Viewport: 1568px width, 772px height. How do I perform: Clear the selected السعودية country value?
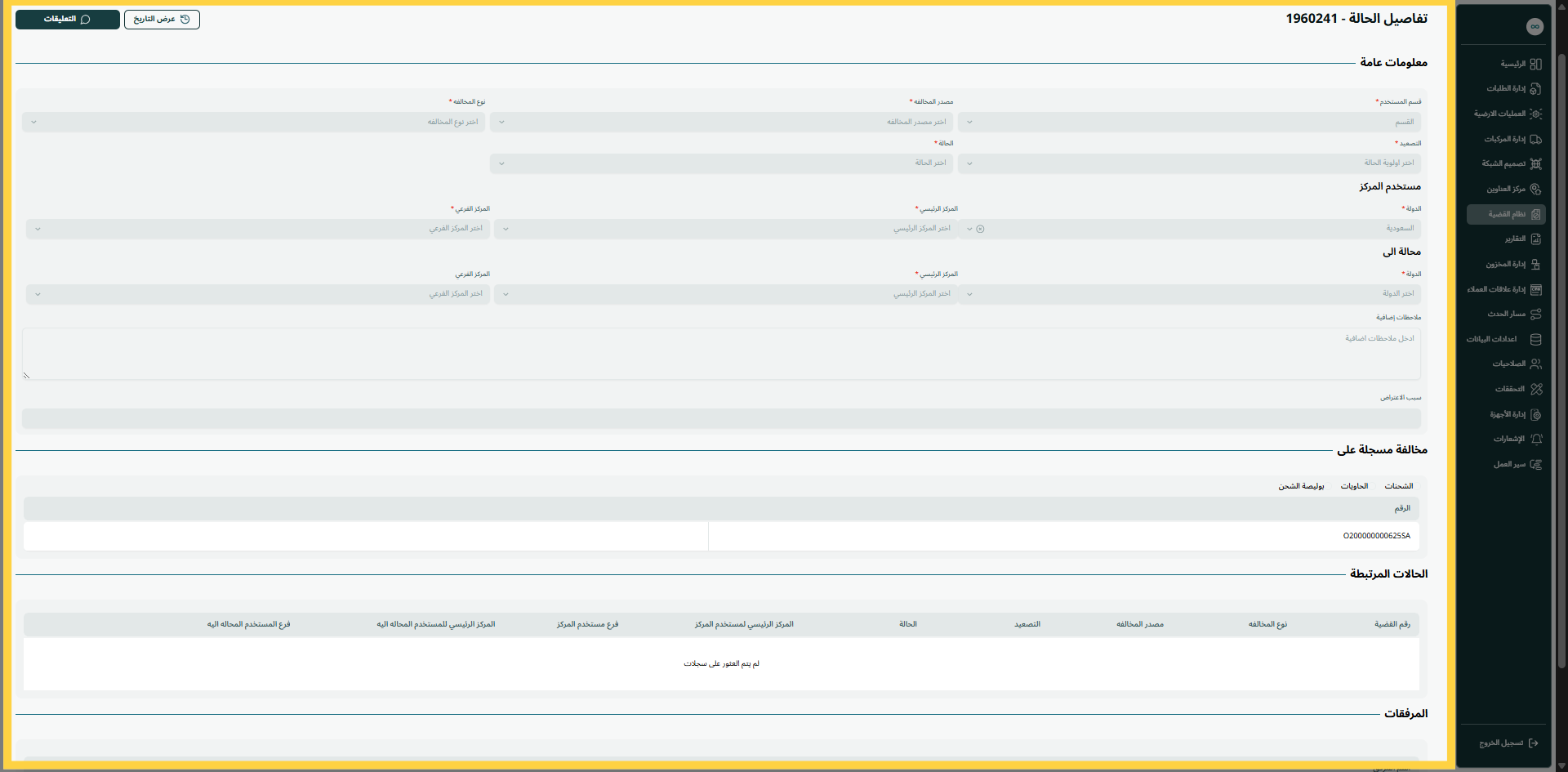(980, 229)
